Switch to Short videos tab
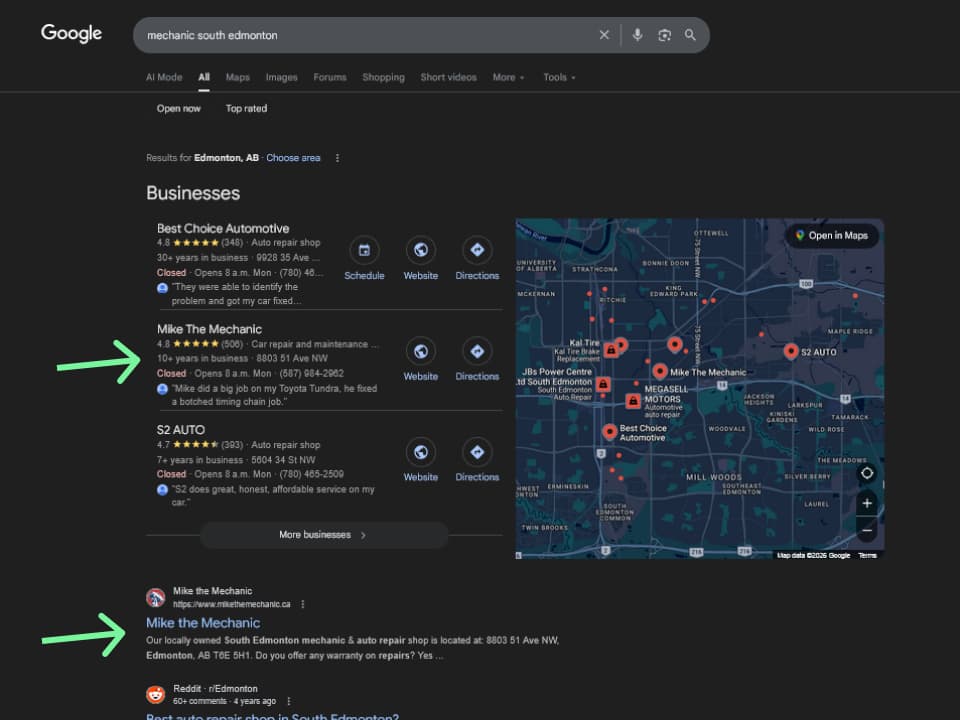Image resolution: width=960 pixels, height=720 pixels. click(448, 77)
